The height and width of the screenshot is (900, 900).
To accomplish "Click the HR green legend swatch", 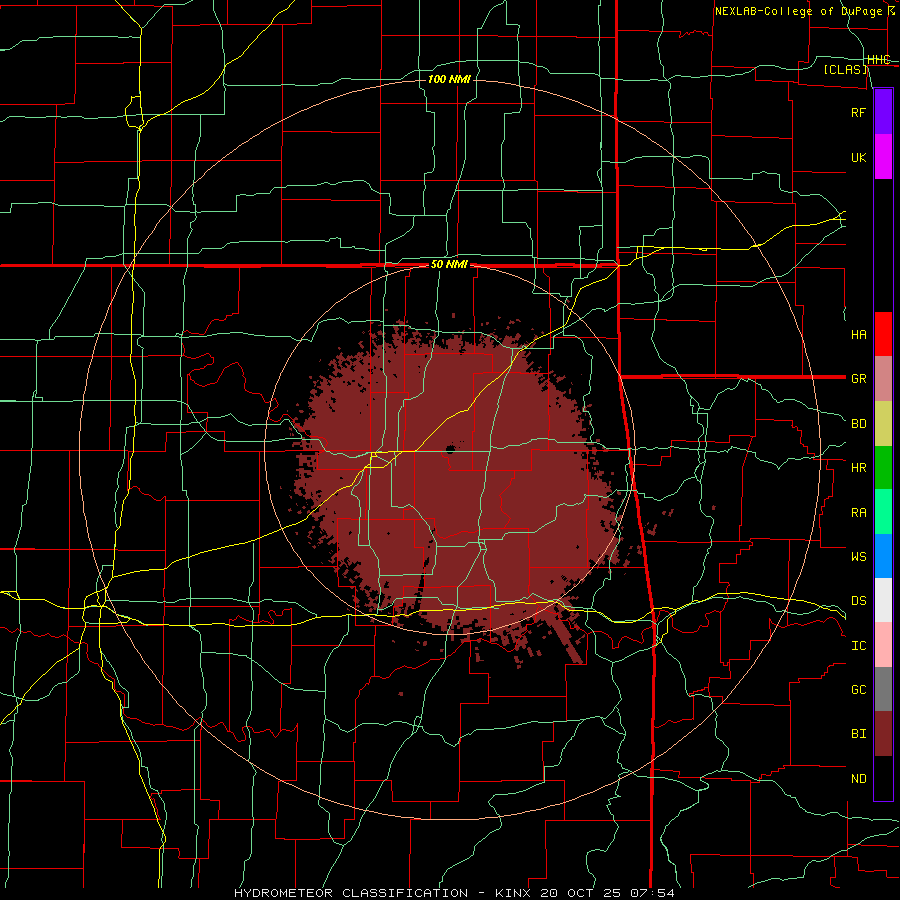I will point(883,467).
